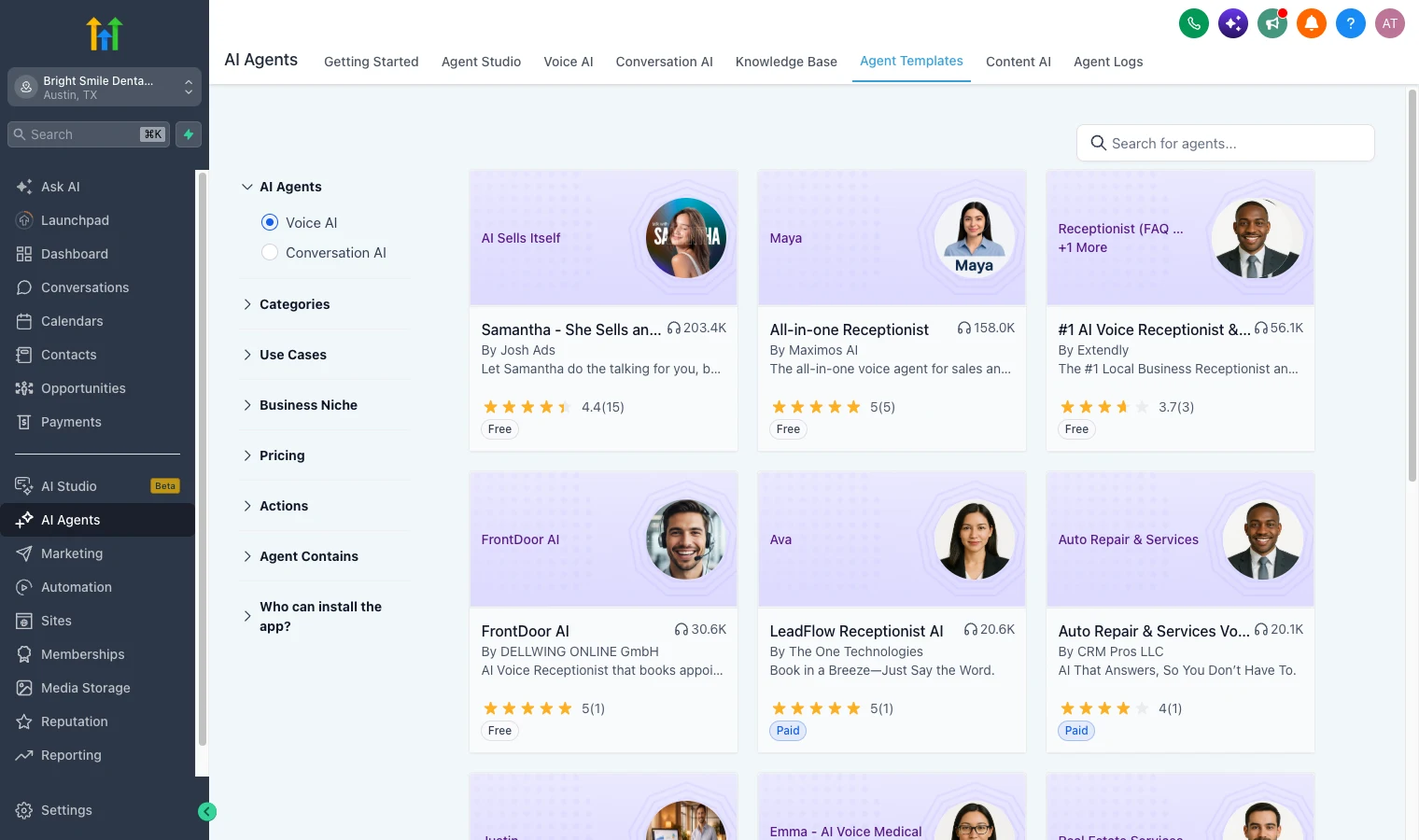The height and width of the screenshot is (840, 1419).
Task: Switch to the Knowledge Base tab
Action: (x=786, y=62)
